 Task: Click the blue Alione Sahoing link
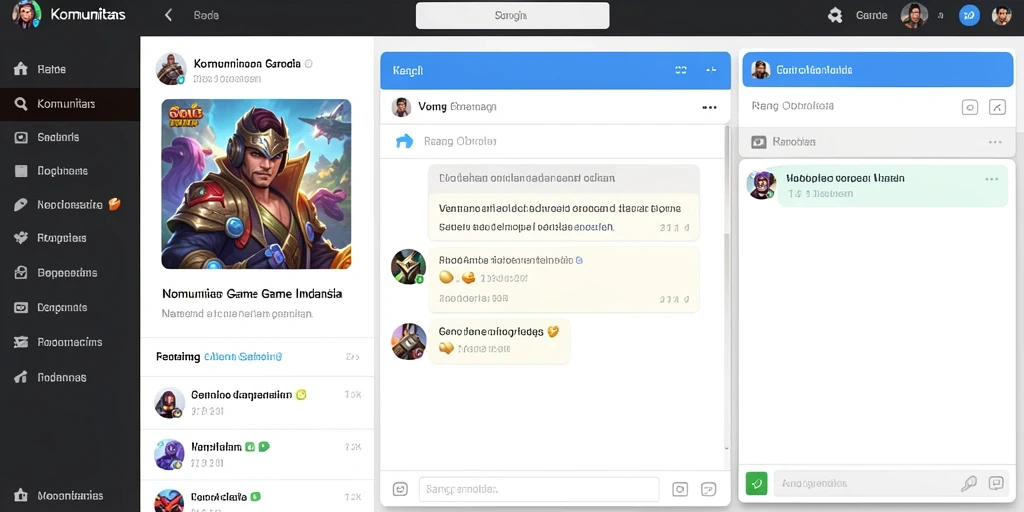click(243, 357)
